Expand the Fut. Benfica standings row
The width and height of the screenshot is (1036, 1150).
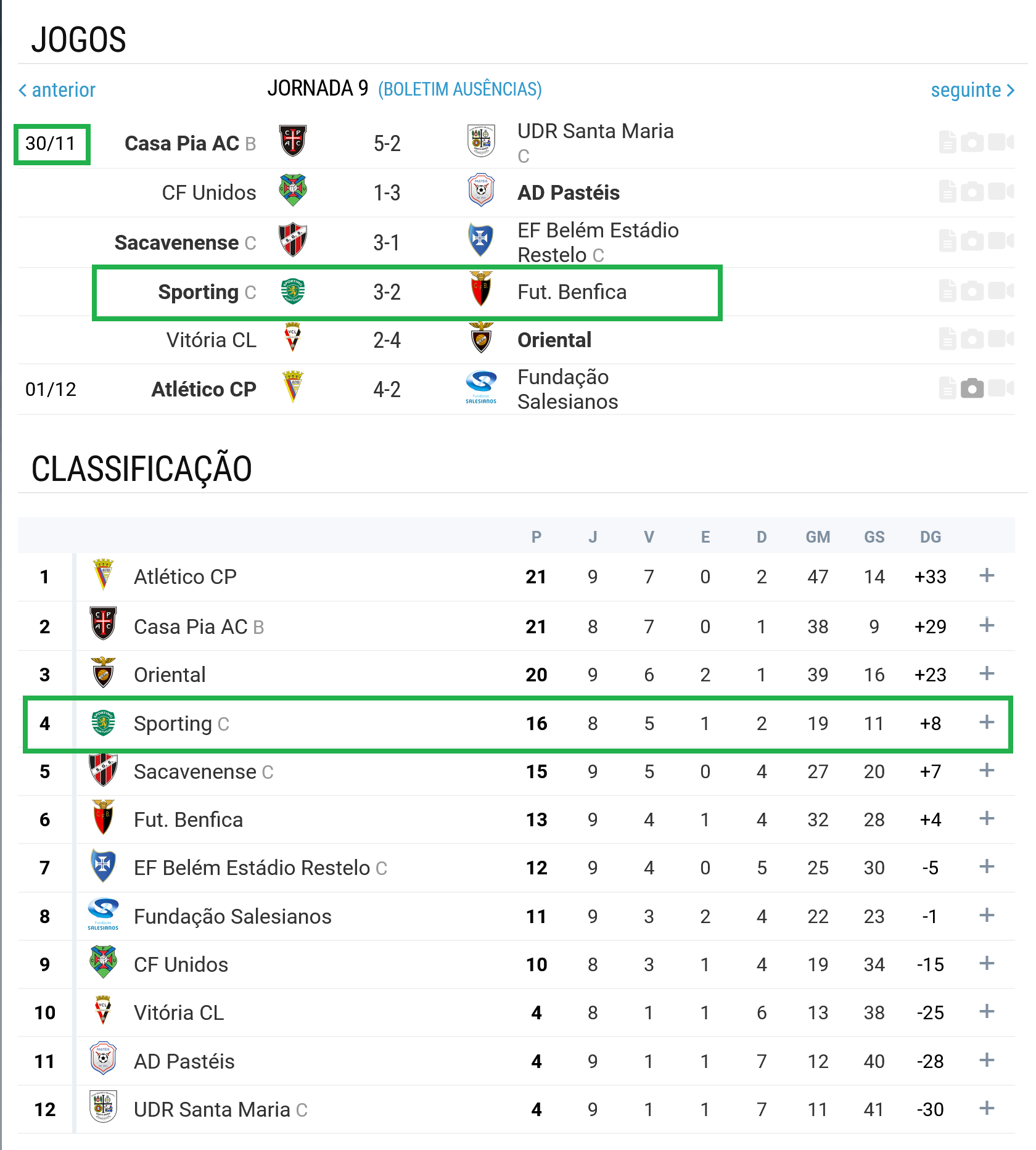[x=987, y=818]
